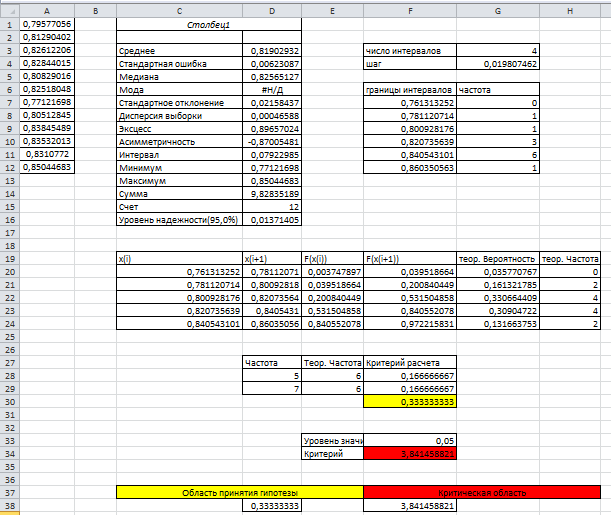Image resolution: width=611 pixels, height=515 pixels.
Task: Select column header F
Action: (410, 11)
